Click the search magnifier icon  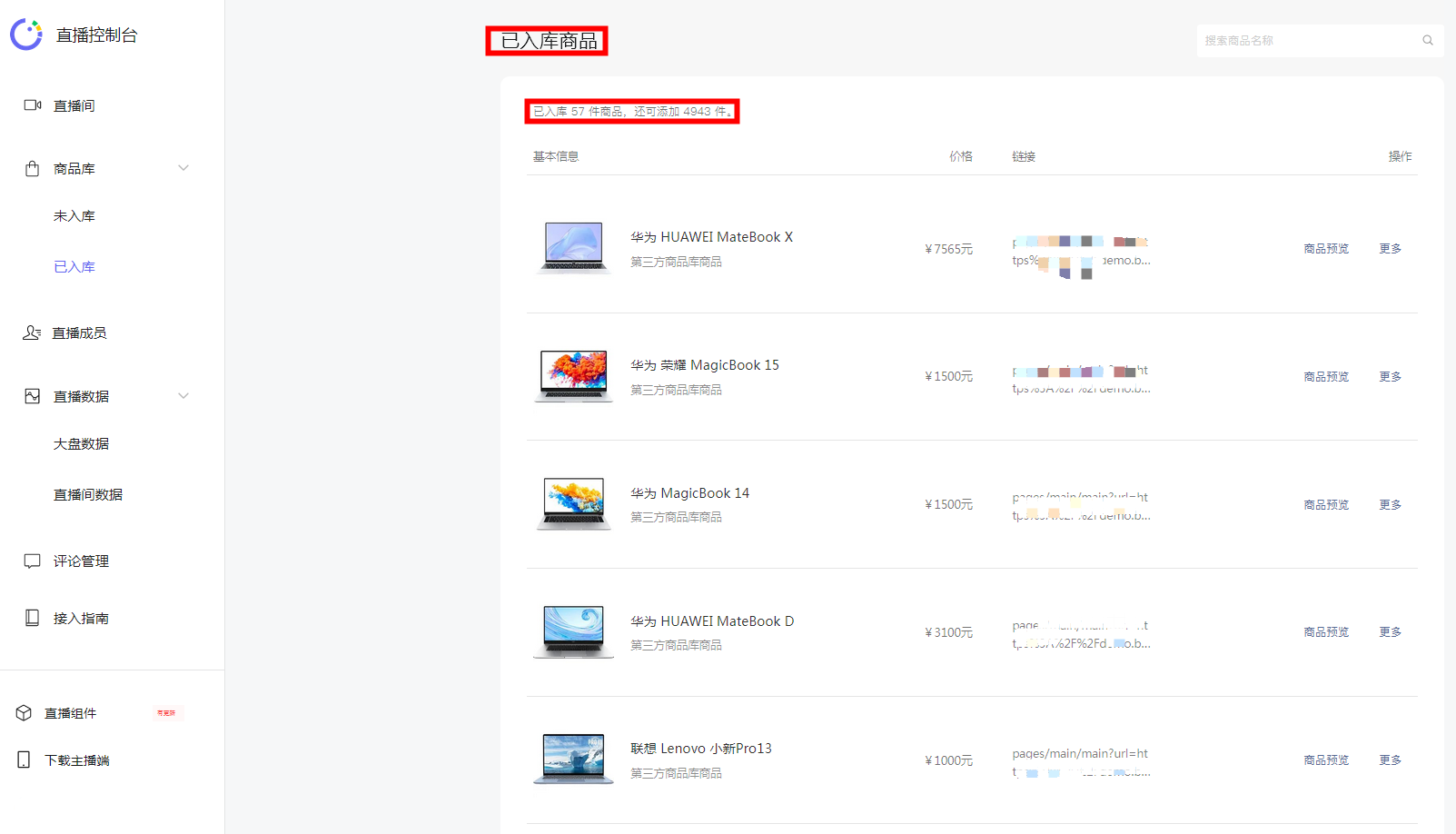click(1428, 40)
